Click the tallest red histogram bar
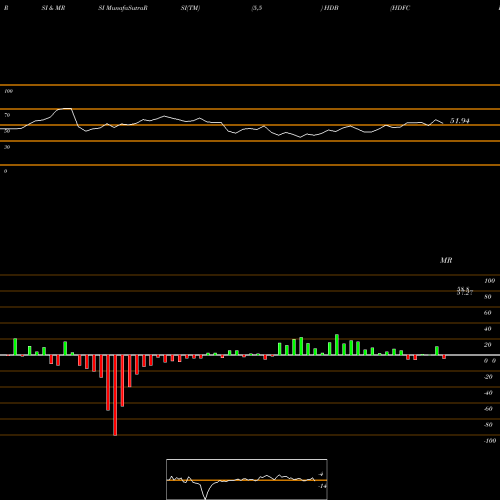 (115, 395)
